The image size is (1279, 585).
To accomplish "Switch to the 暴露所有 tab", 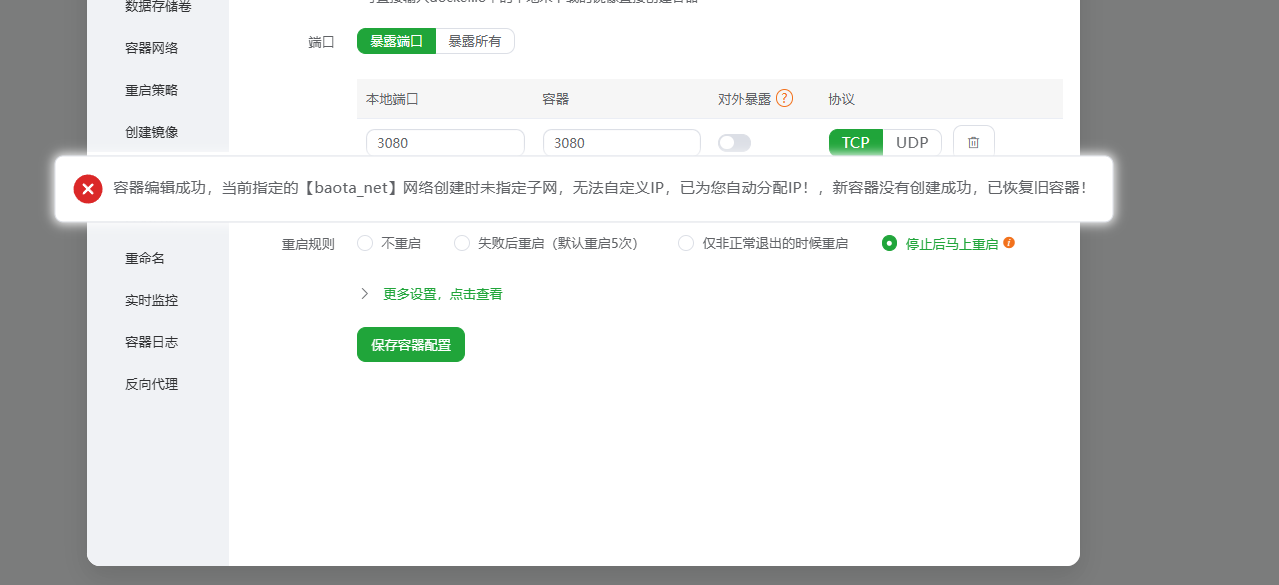I will (x=475, y=41).
